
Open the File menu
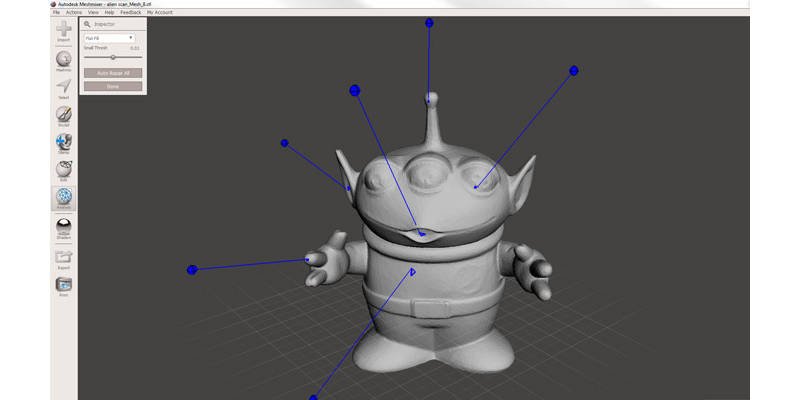pos(56,12)
